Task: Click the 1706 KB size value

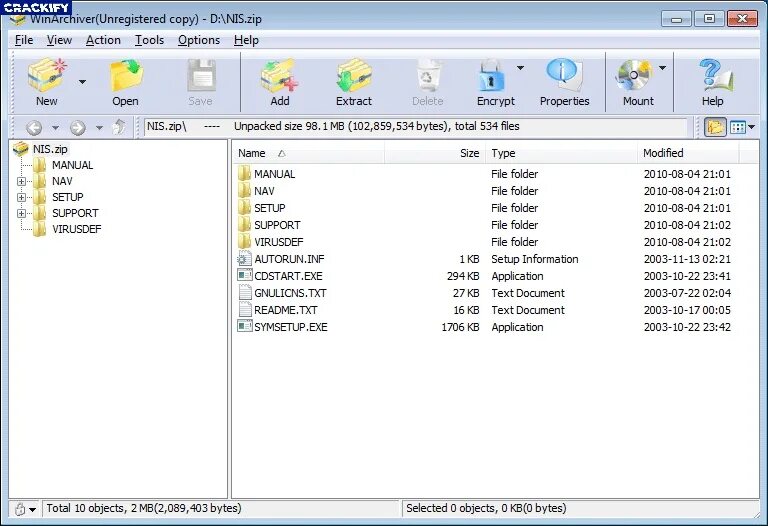Action: pos(460,327)
